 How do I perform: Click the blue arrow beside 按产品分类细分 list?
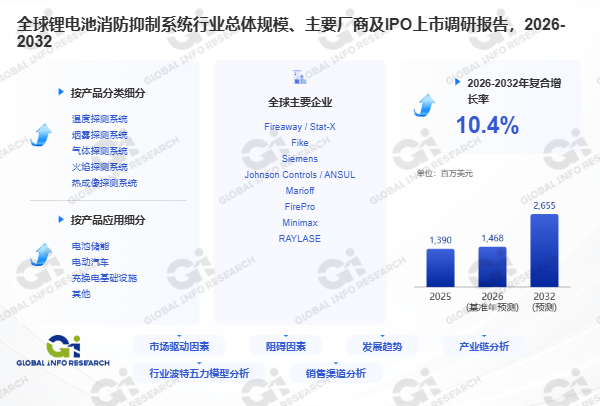[x=41, y=135]
